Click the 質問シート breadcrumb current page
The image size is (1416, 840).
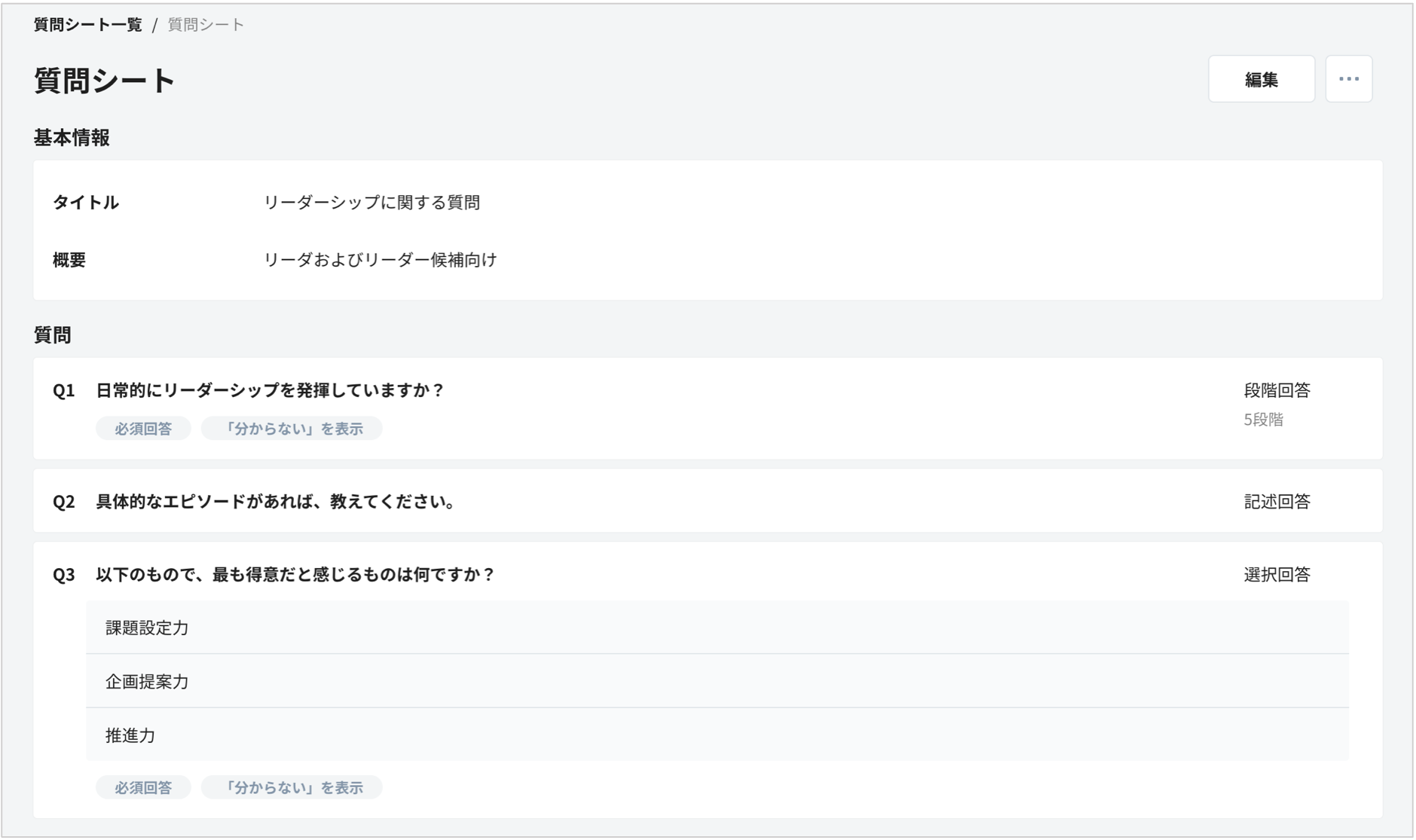pos(206,25)
